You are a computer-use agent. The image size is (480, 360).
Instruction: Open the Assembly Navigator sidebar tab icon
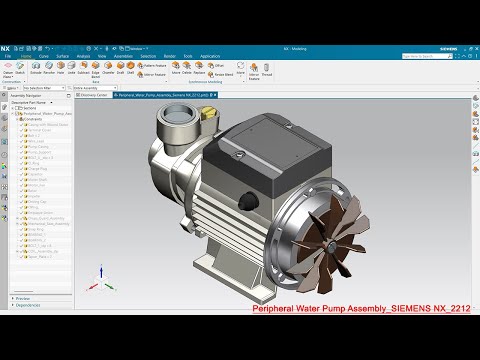4,107
